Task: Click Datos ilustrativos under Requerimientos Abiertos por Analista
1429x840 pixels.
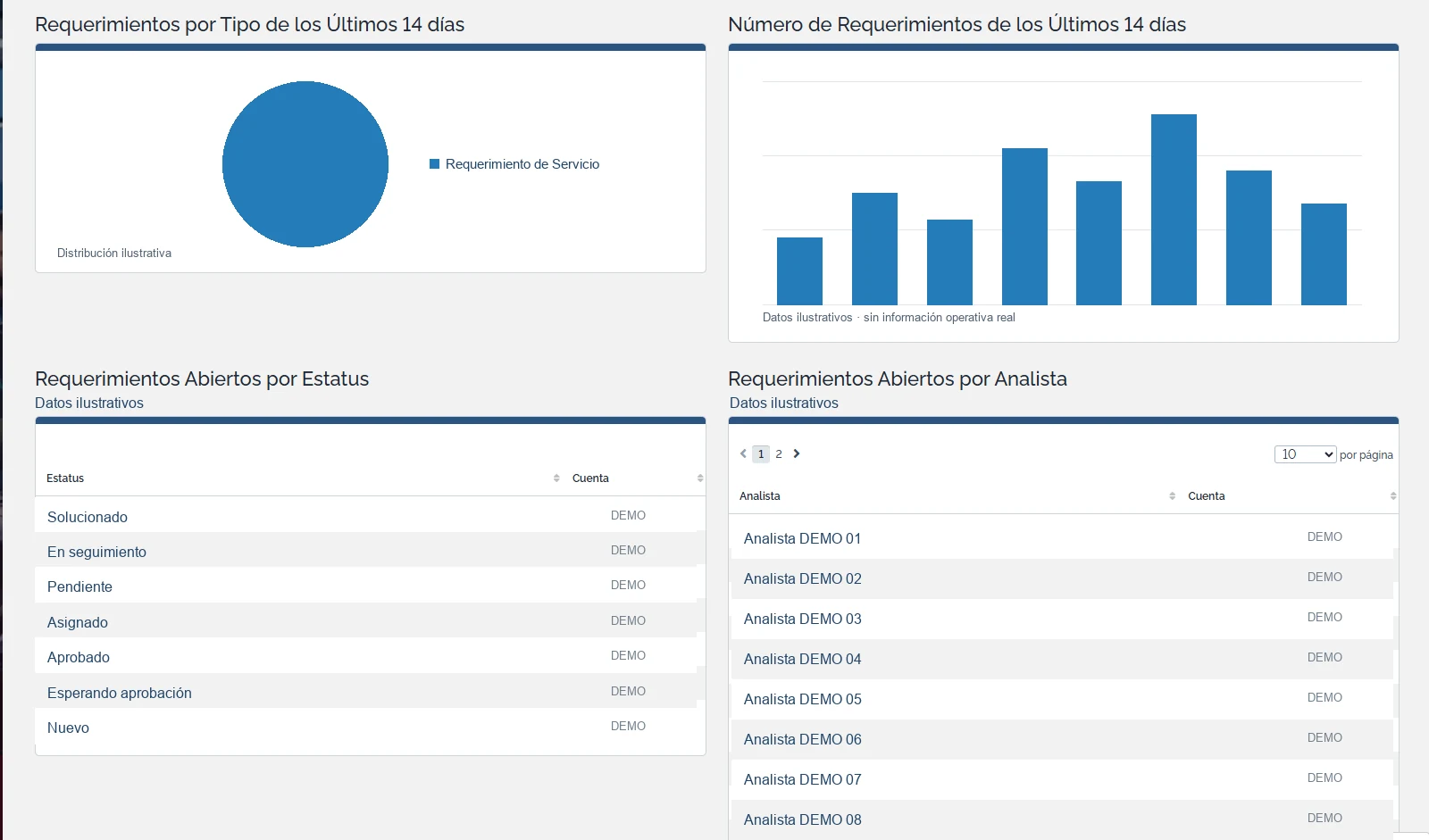Action: click(x=784, y=403)
